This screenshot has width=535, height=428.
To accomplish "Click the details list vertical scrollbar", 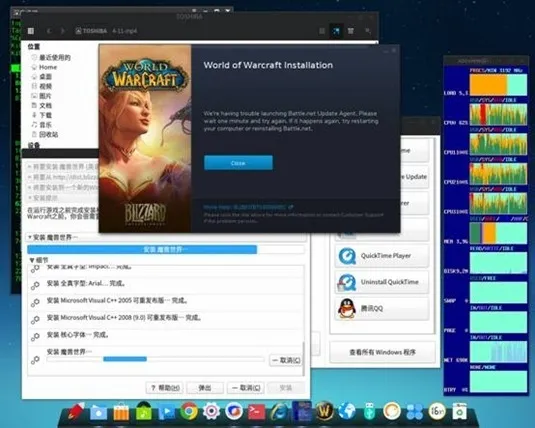I will tap(303, 358).
